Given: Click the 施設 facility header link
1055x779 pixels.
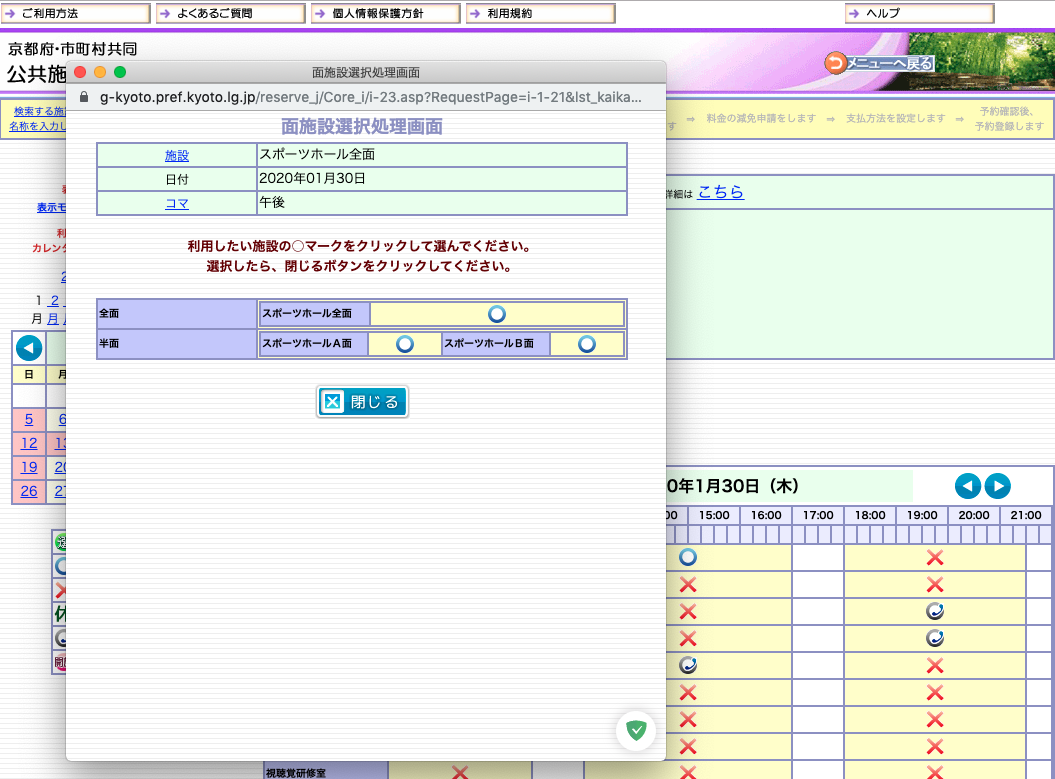Looking at the screenshot, I should click(x=177, y=154).
